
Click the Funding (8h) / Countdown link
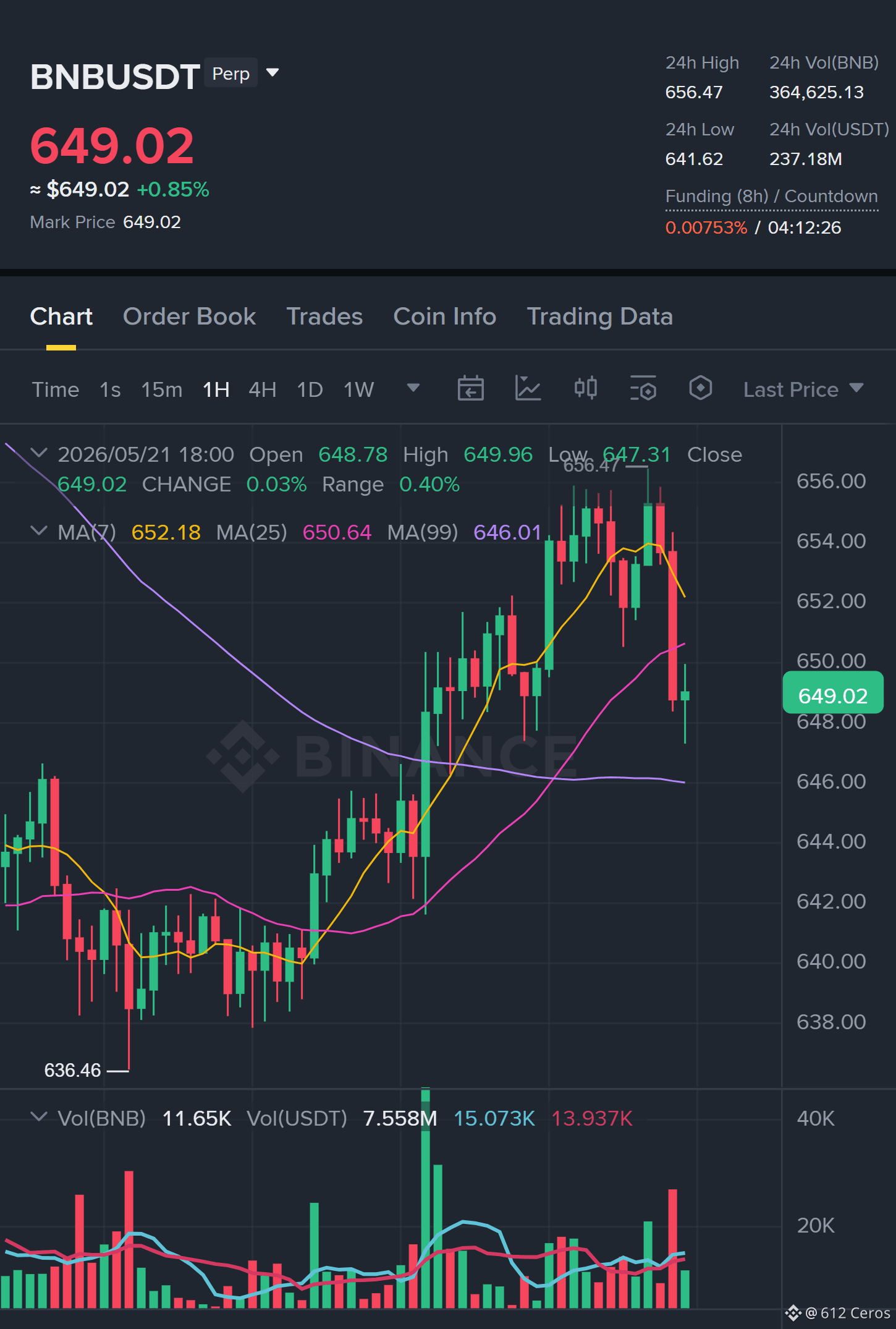tap(771, 197)
